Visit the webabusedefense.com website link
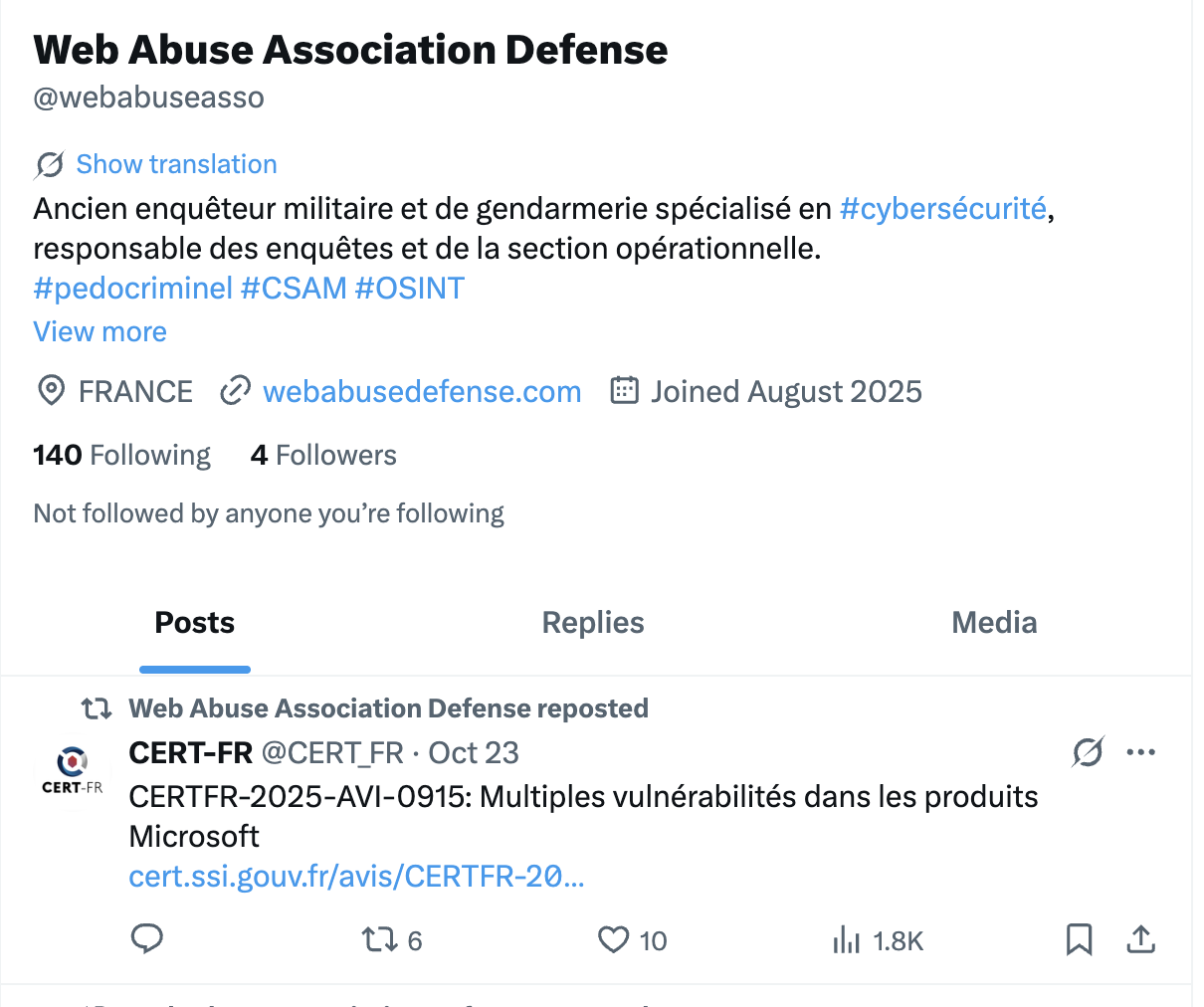This screenshot has height=1007, width=1204. [421, 391]
